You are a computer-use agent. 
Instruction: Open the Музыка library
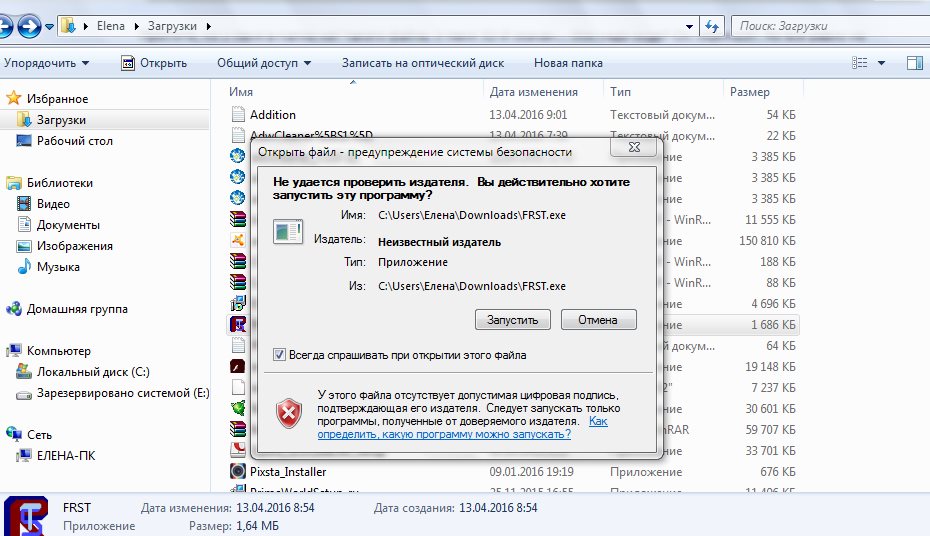tap(58, 267)
